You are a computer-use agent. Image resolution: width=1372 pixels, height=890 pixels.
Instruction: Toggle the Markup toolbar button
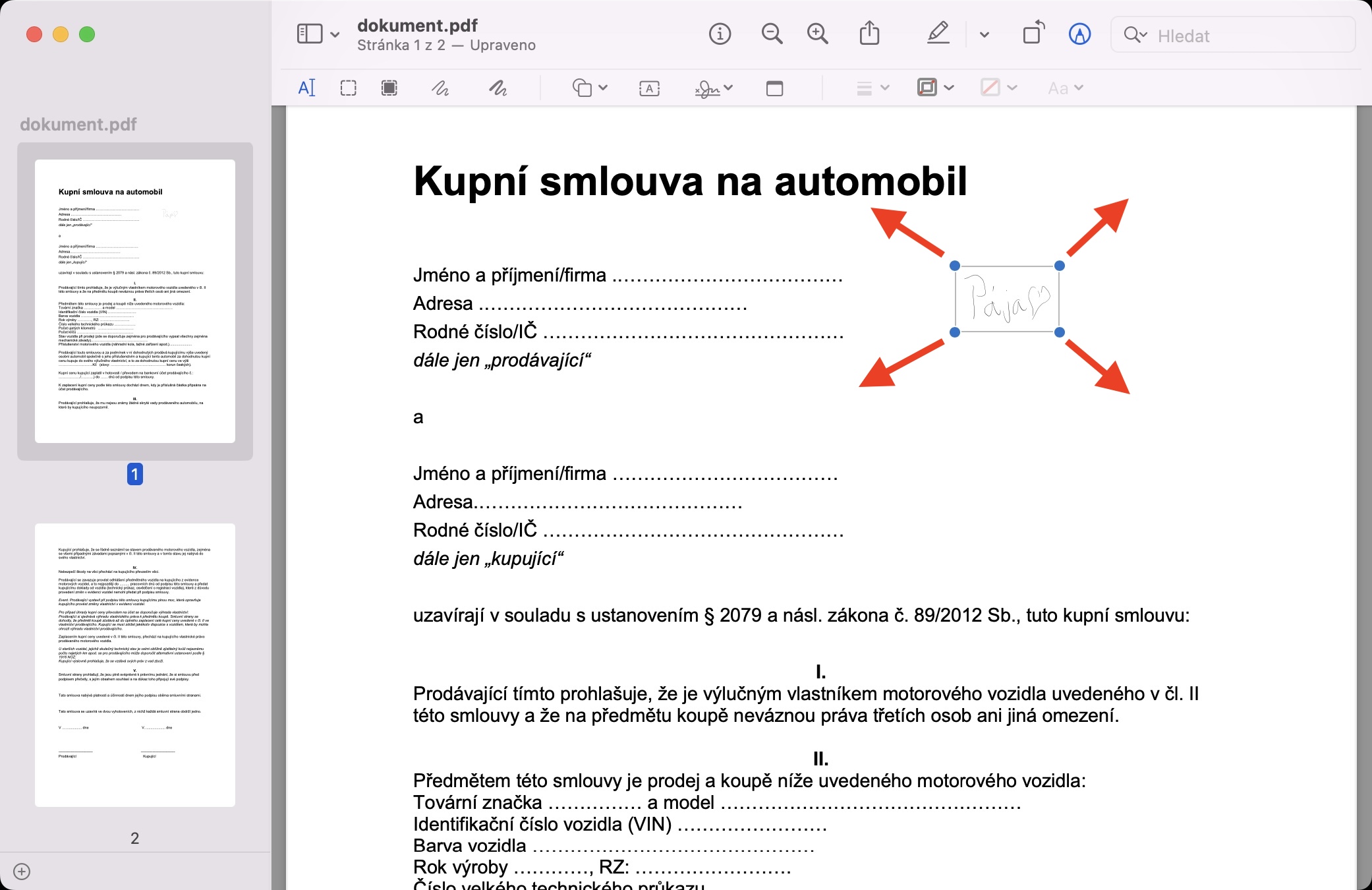1079,34
